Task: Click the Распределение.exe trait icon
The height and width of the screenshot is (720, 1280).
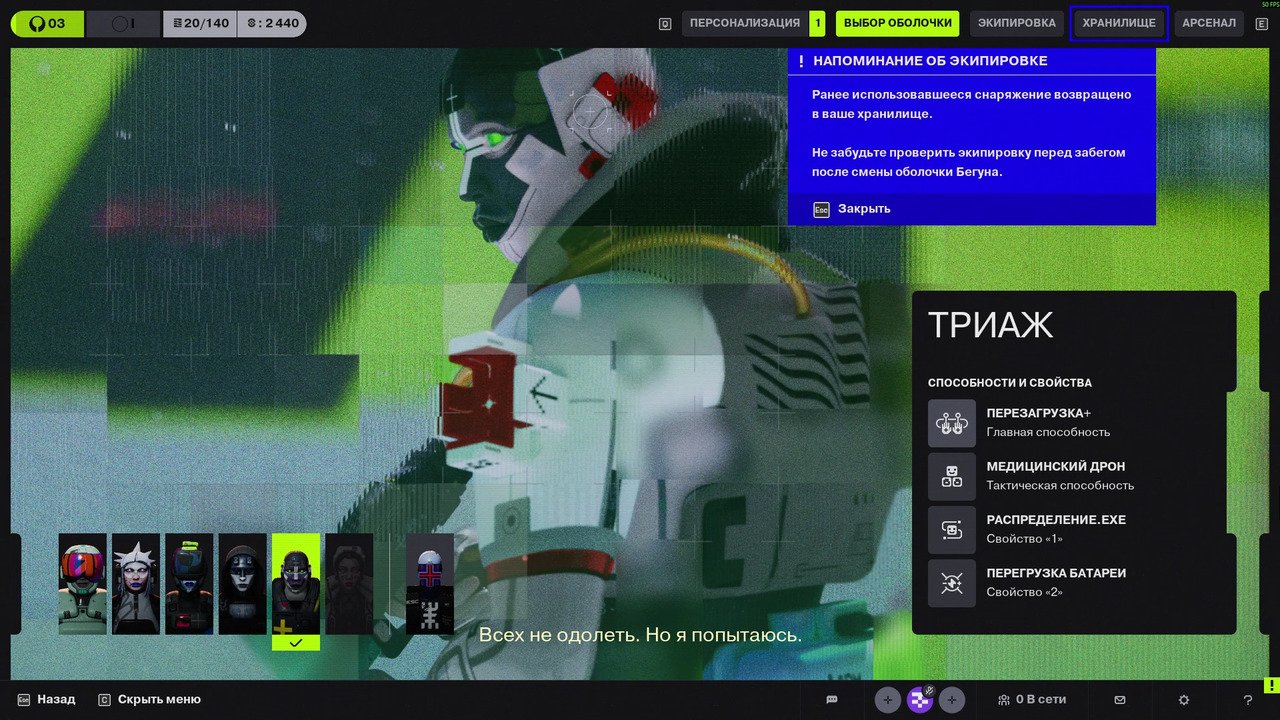Action: [951, 530]
